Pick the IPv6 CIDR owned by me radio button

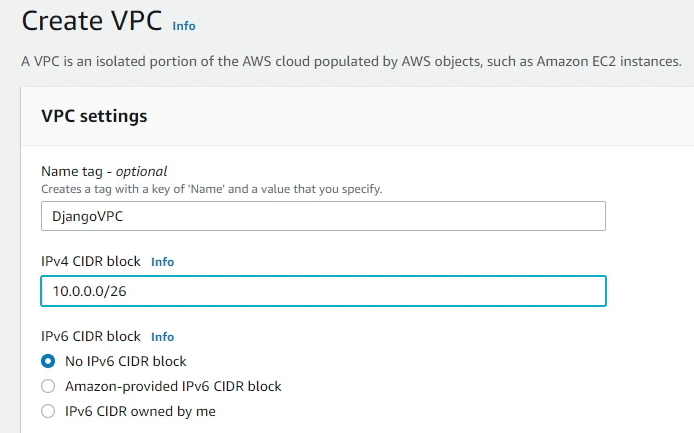click(48, 411)
